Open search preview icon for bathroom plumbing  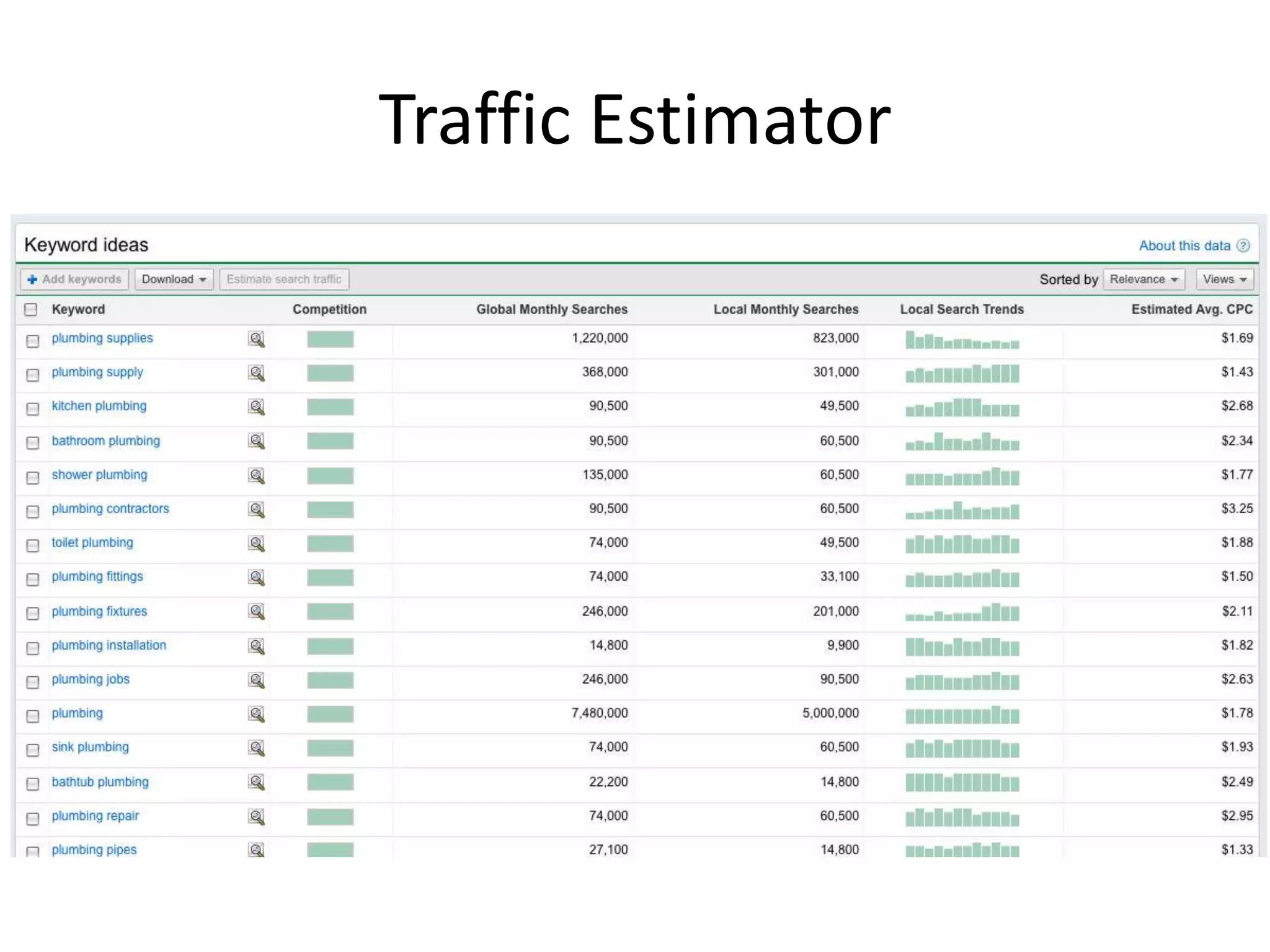click(x=256, y=441)
